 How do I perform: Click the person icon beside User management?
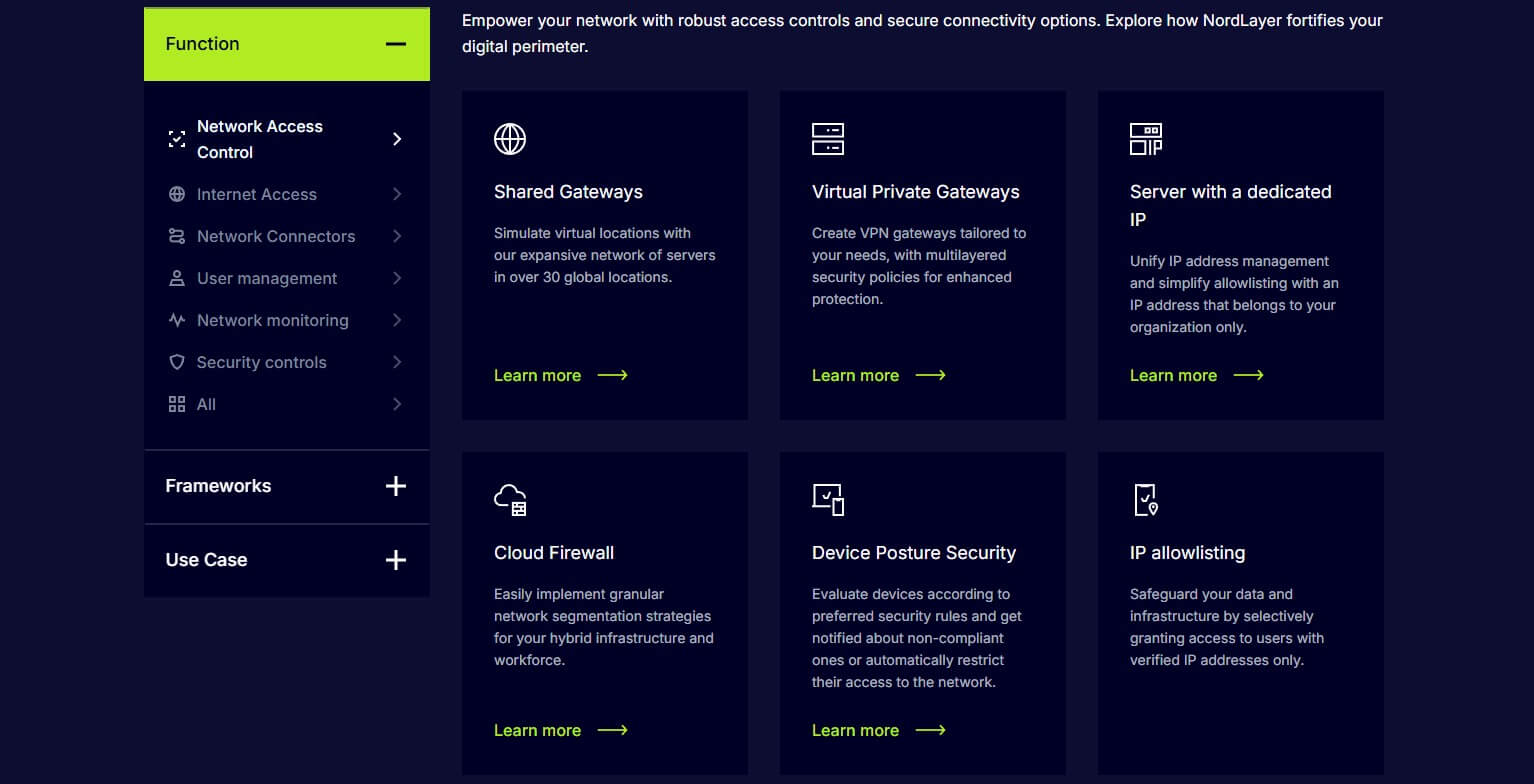pyautogui.click(x=179, y=278)
